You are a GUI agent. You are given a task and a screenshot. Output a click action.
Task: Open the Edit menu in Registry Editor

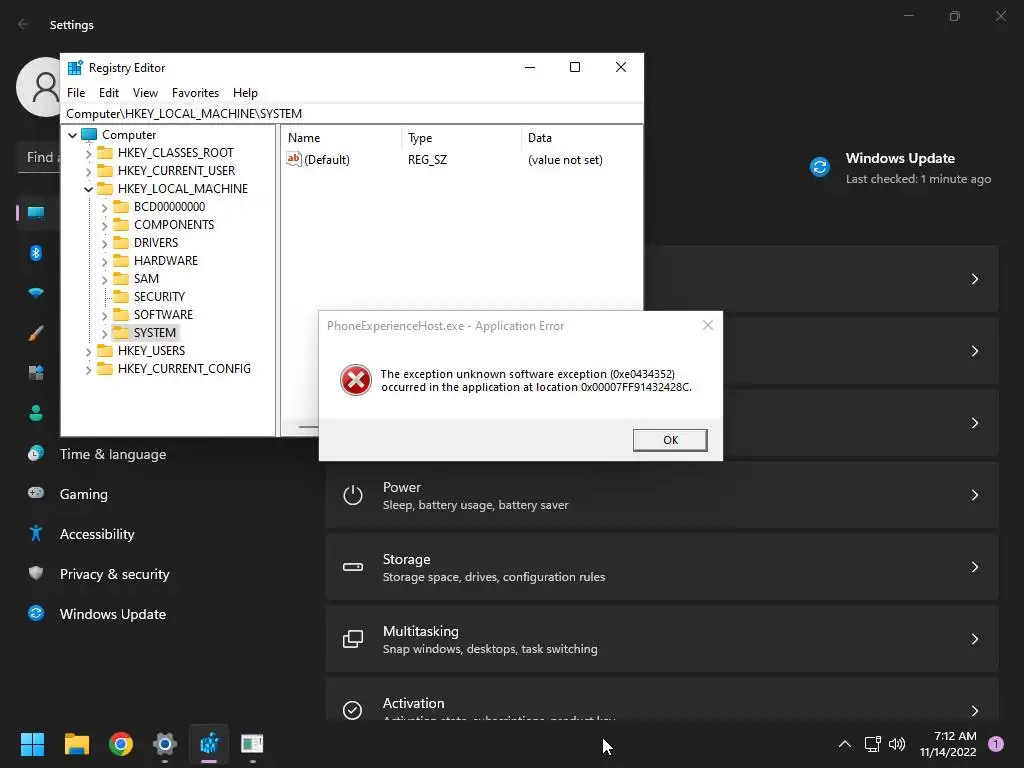[x=108, y=93]
